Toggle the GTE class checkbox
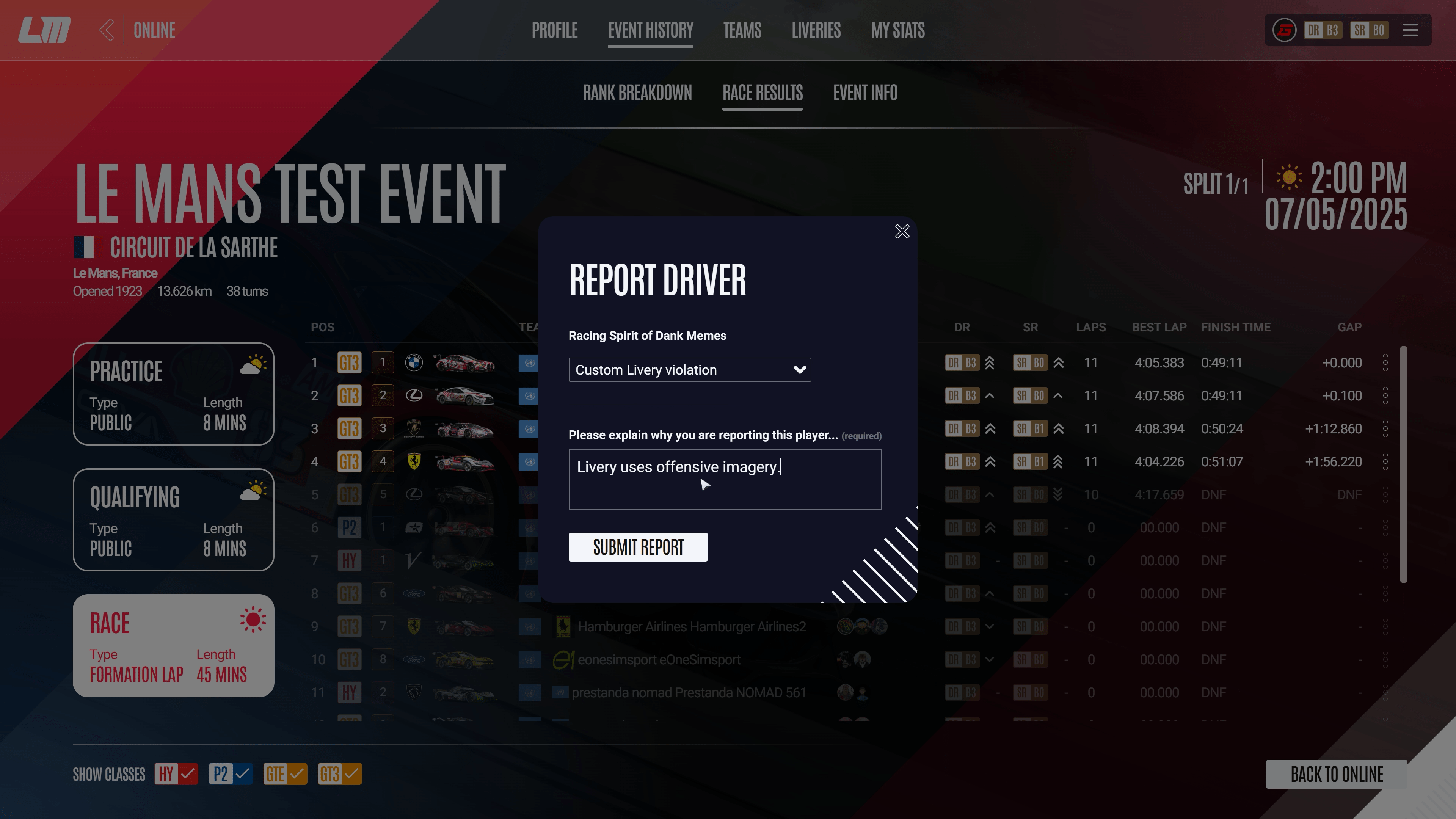 tap(297, 774)
